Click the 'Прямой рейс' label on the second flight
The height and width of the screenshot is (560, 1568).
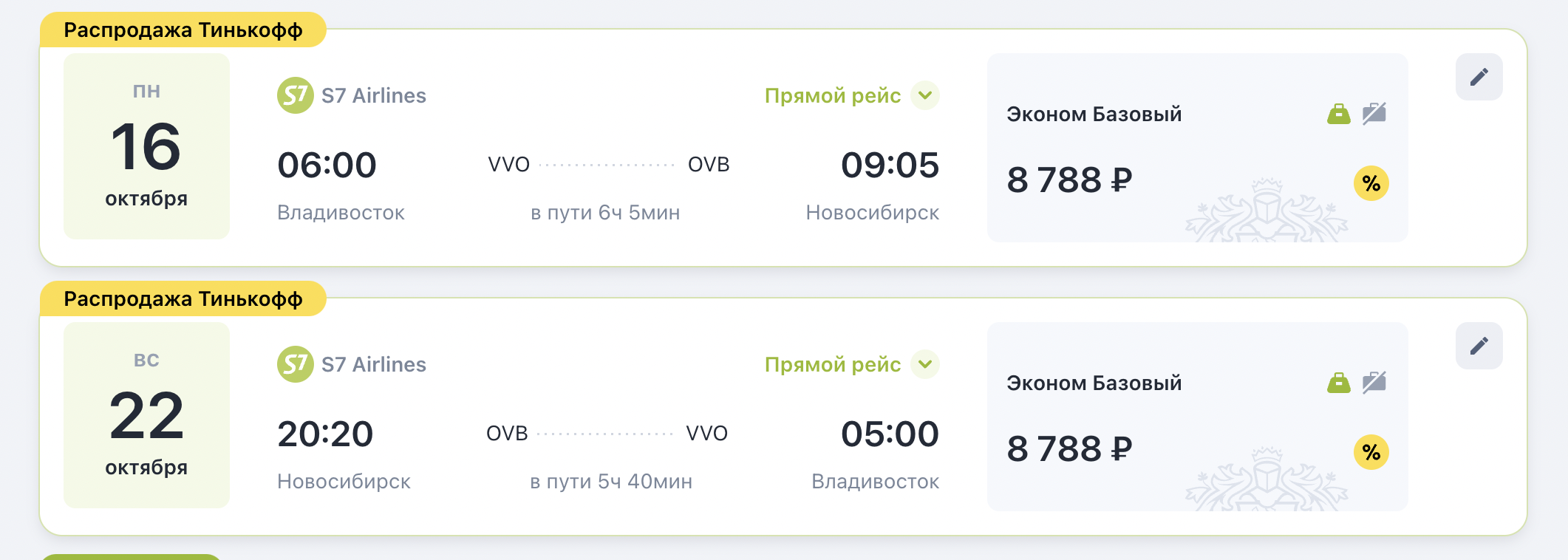[x=832, y=365]
